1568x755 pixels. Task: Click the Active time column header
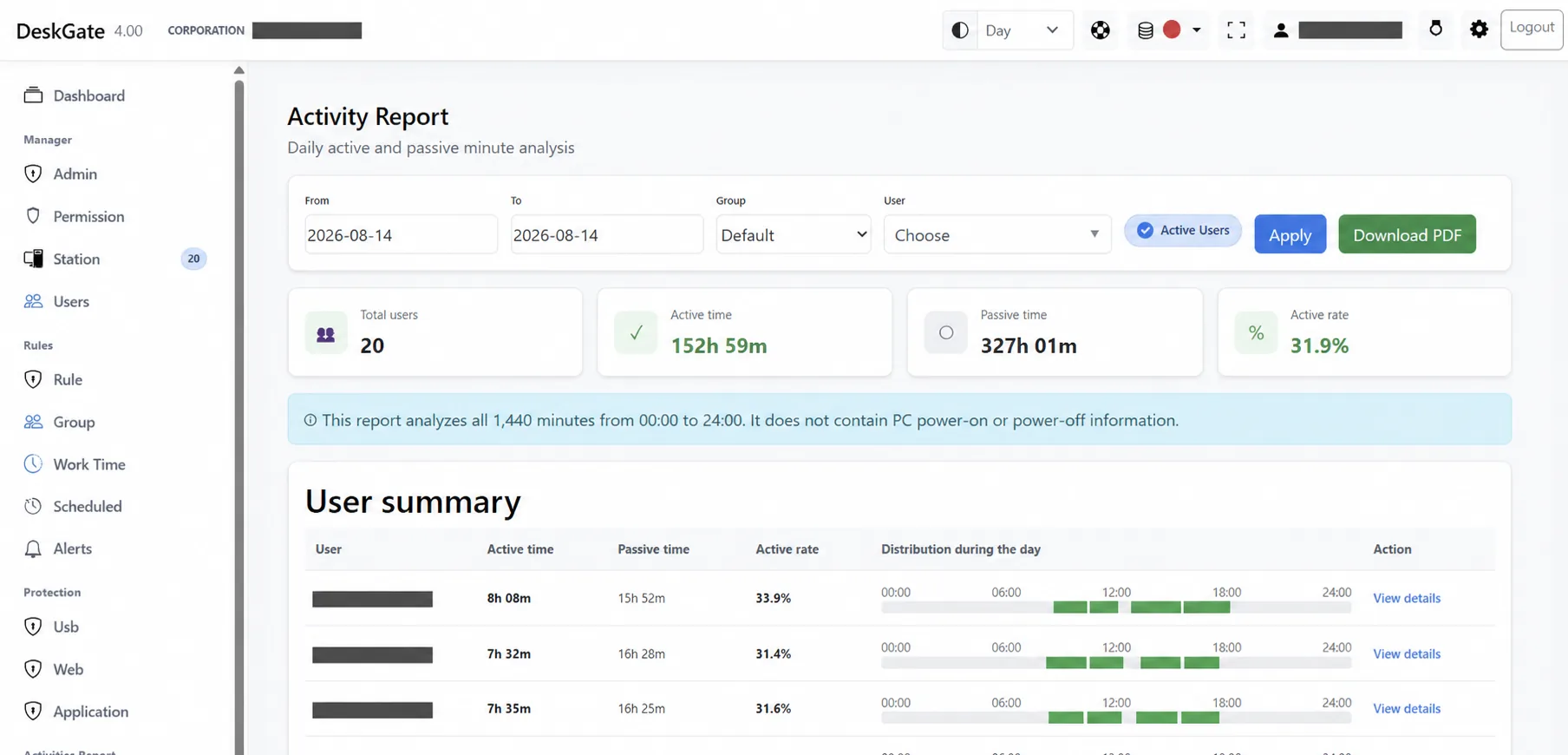[520, 549]
